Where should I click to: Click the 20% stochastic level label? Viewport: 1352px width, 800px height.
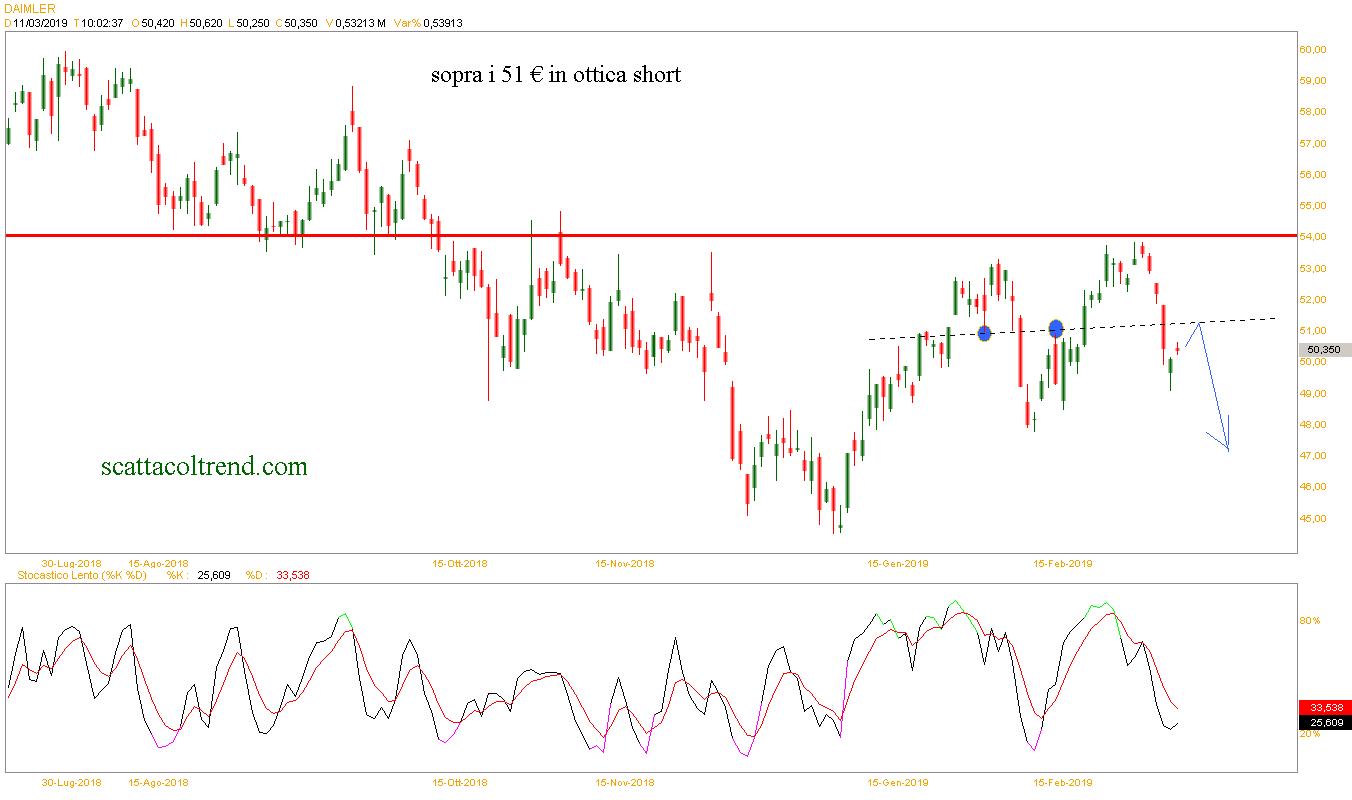click(1309, 733)
